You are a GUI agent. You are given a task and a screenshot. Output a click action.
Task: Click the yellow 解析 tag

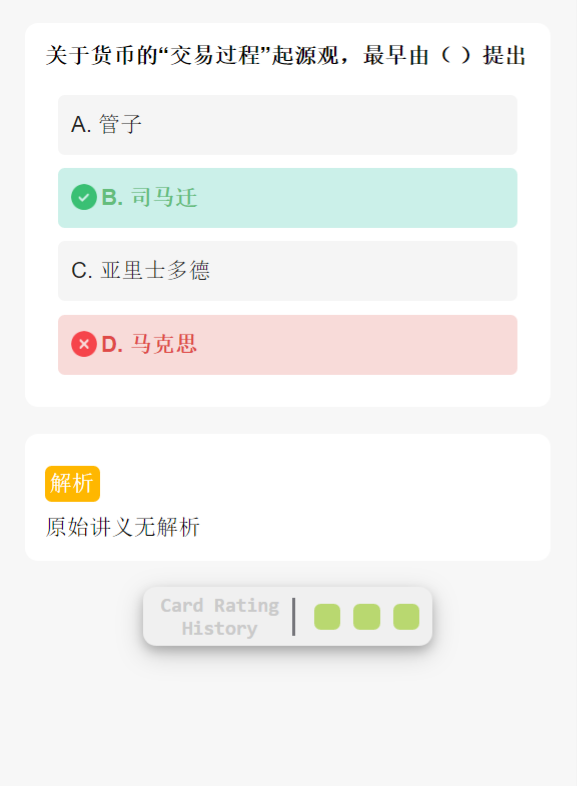click(x=73, y=484)
